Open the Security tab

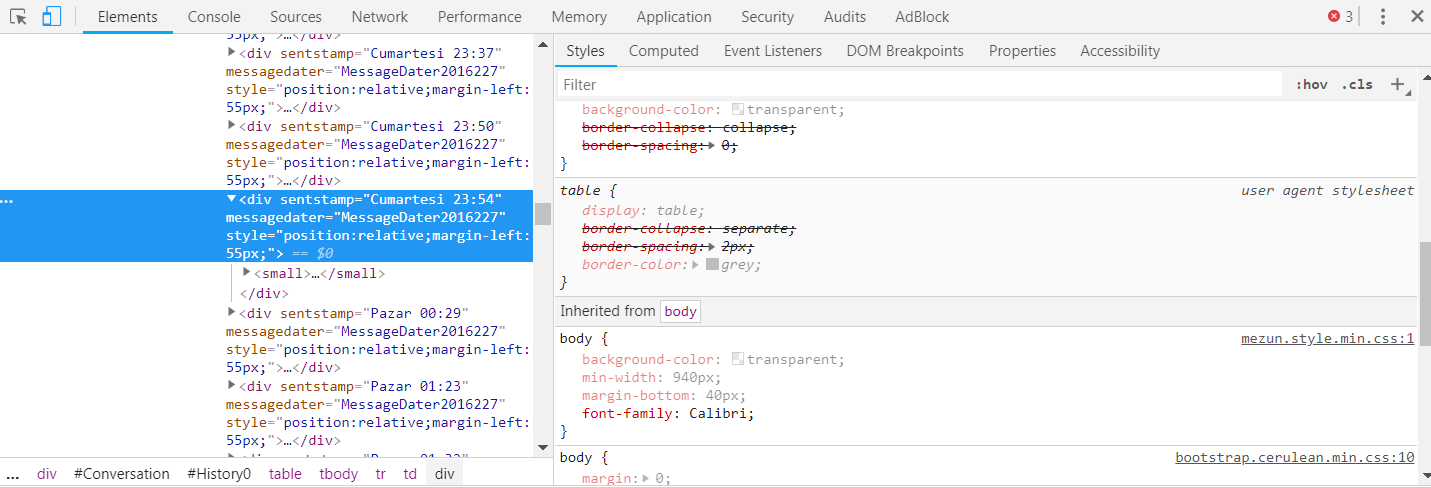(x=767, y=17)
